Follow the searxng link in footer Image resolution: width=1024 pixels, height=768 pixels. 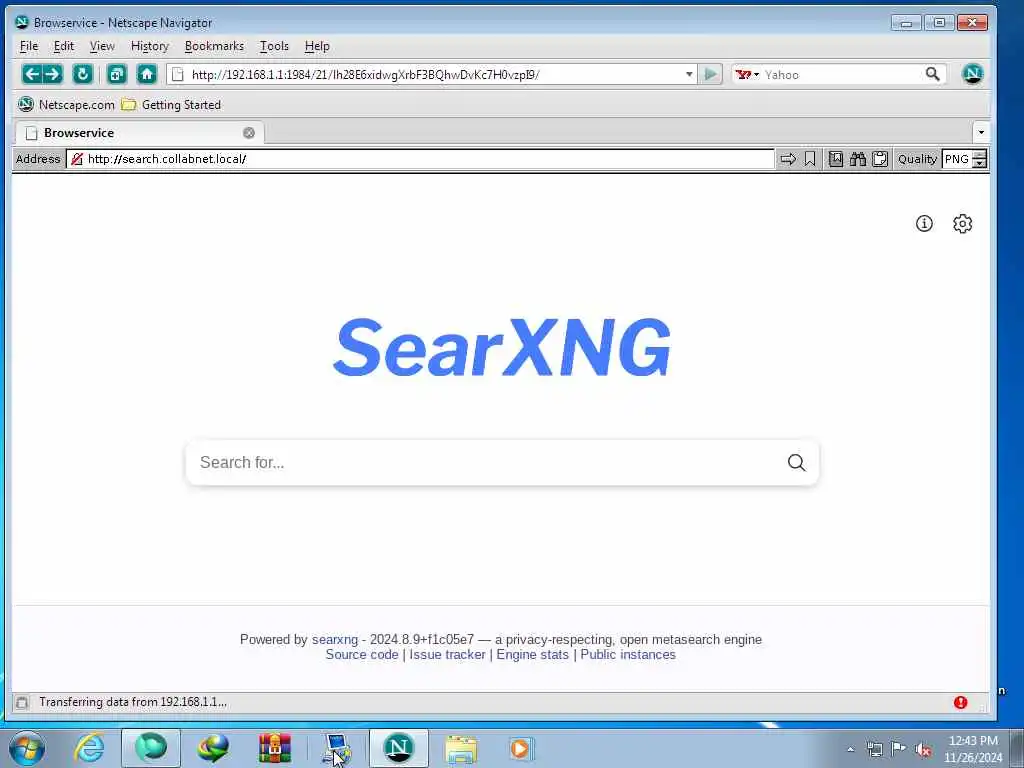click(334, 639)
